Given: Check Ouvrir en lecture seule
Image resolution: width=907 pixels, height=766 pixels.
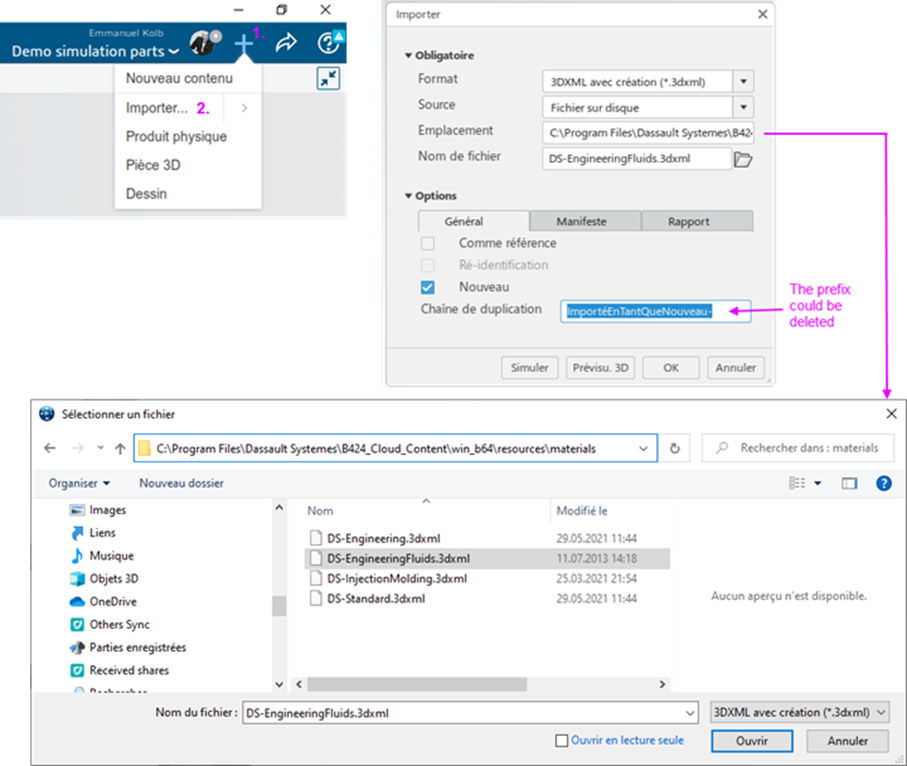Looking at the screenshot, I should (564, 740).
